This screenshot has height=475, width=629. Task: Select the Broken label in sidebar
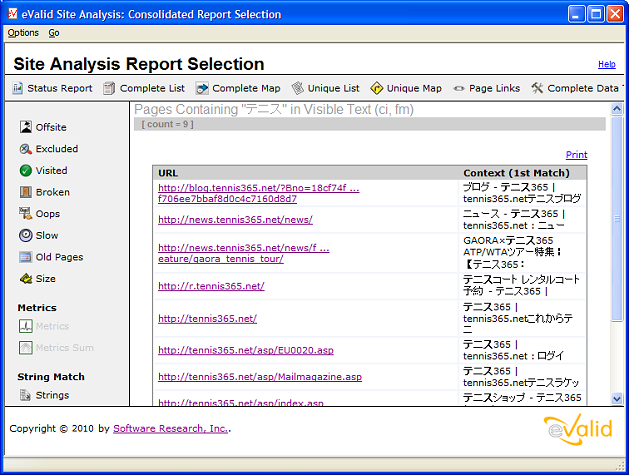[x=53, y=192]
